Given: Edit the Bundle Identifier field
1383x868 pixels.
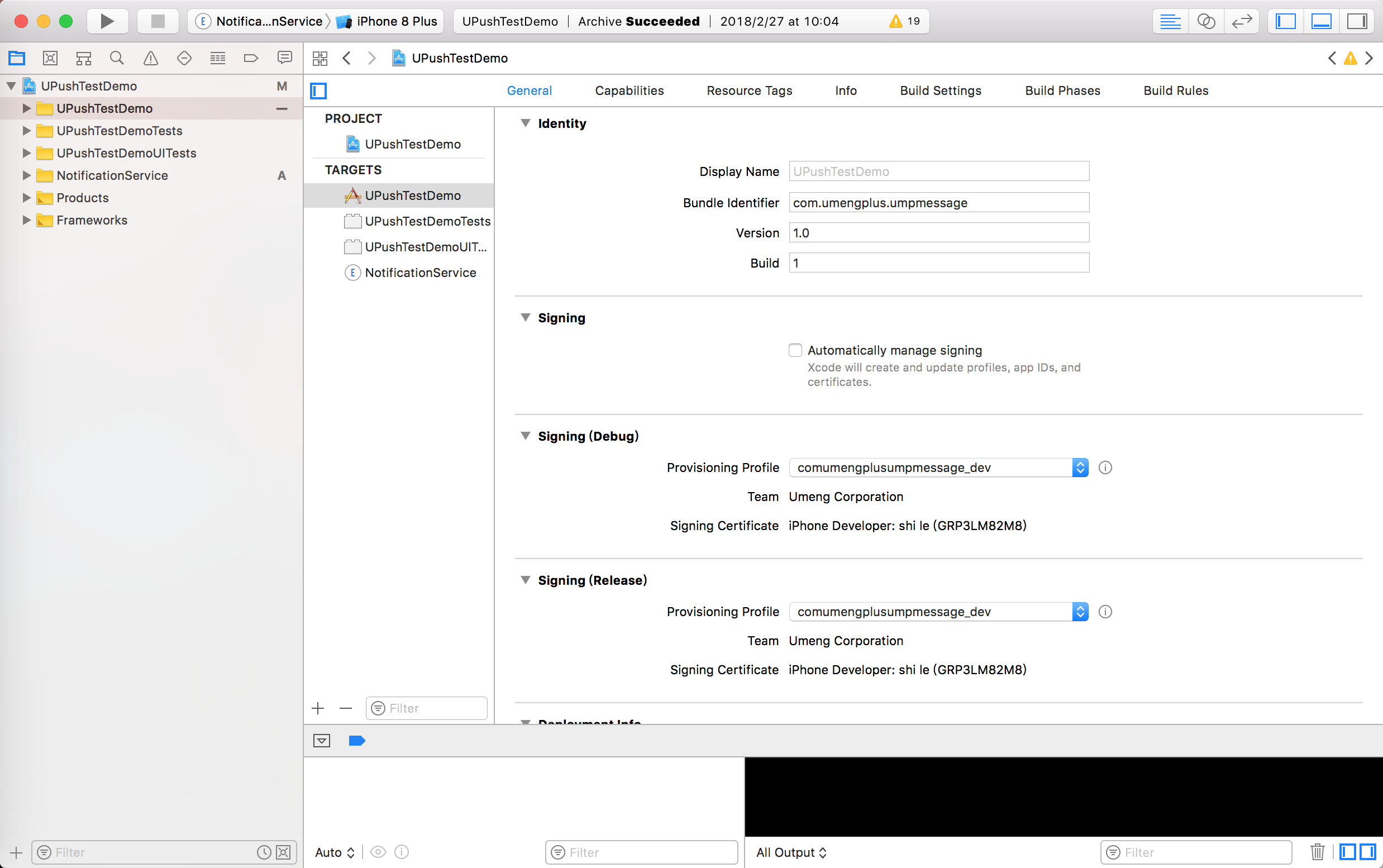Looking at the screenshot, I should [x=938, y=203].
